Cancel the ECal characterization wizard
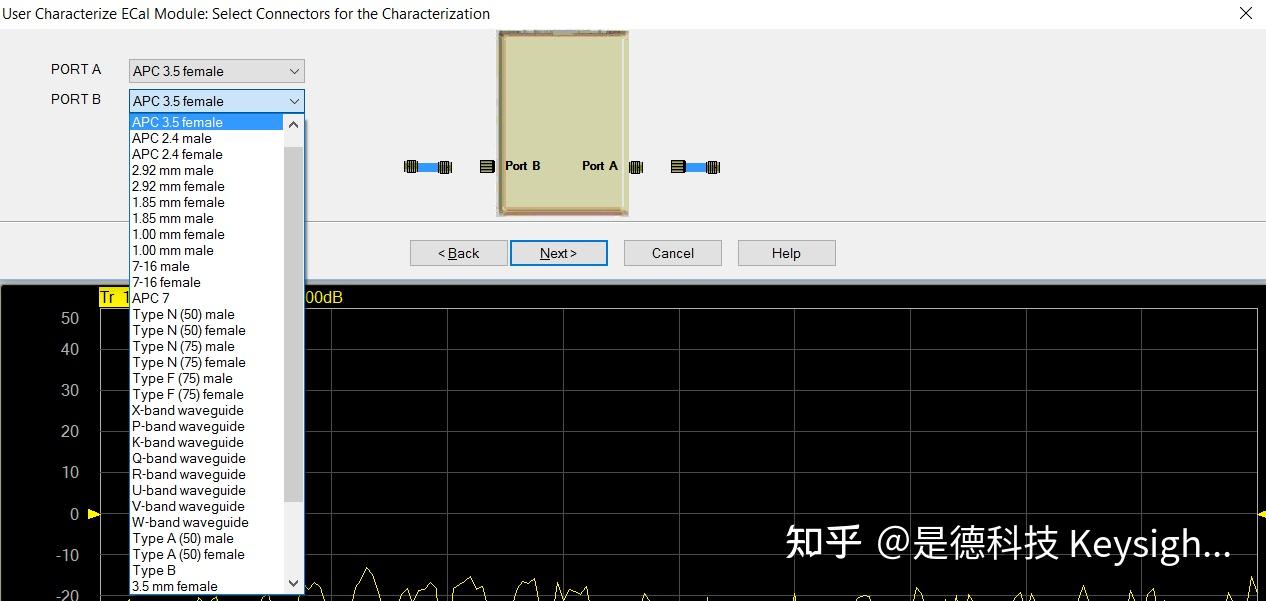 pos(672,253)
